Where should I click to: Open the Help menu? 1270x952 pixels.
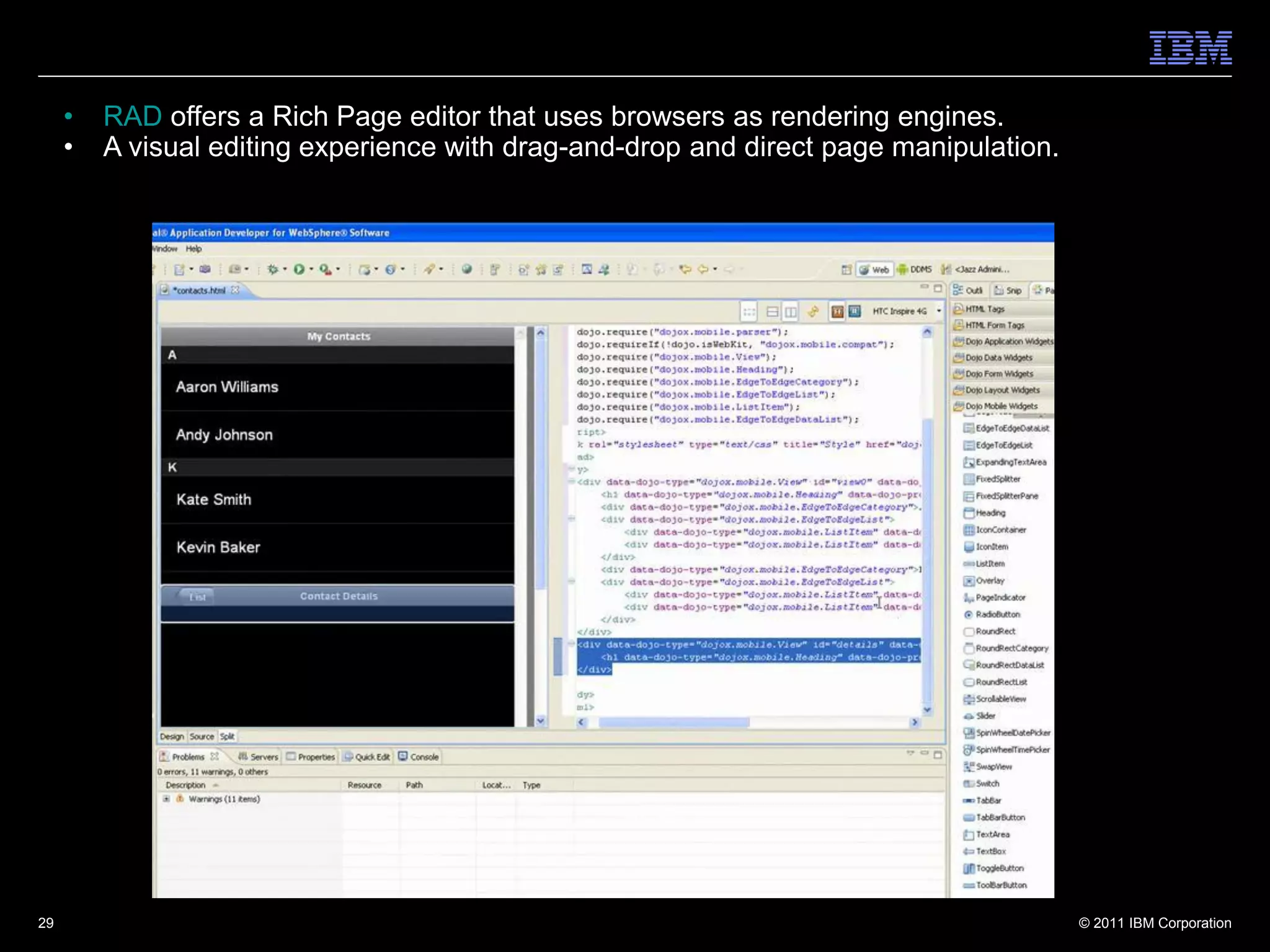[x=193, y=249]
